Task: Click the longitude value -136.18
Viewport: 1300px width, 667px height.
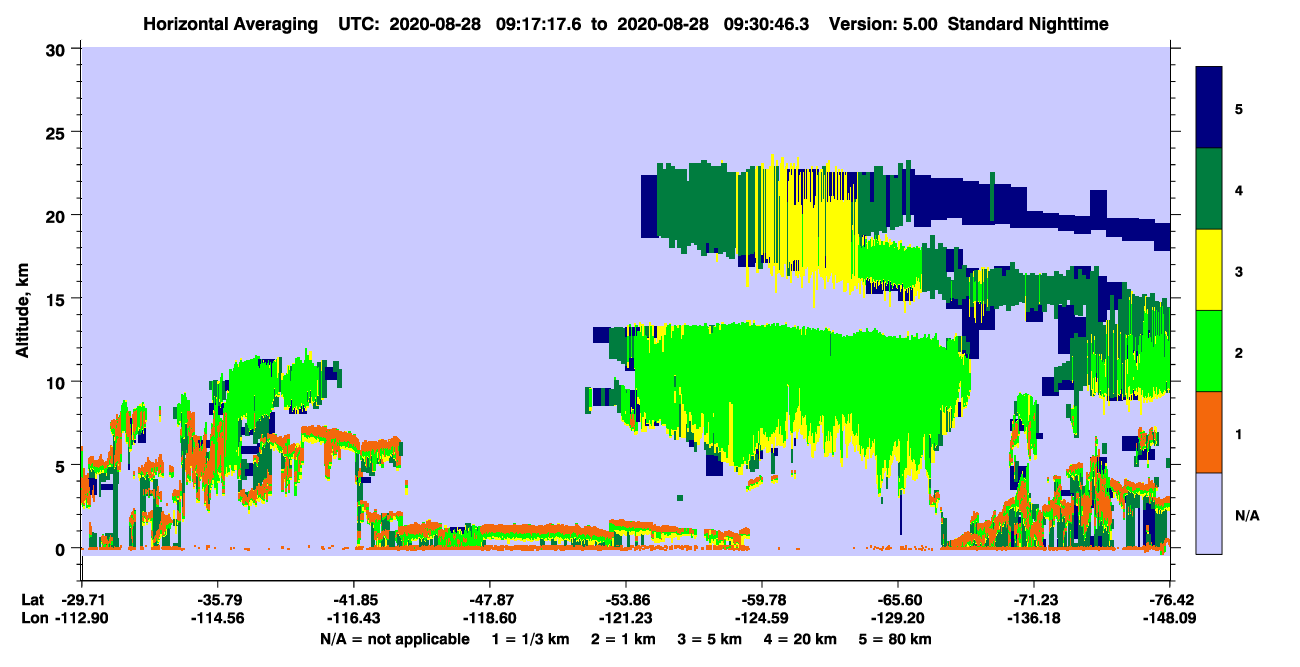Action: pos(1034,618)
